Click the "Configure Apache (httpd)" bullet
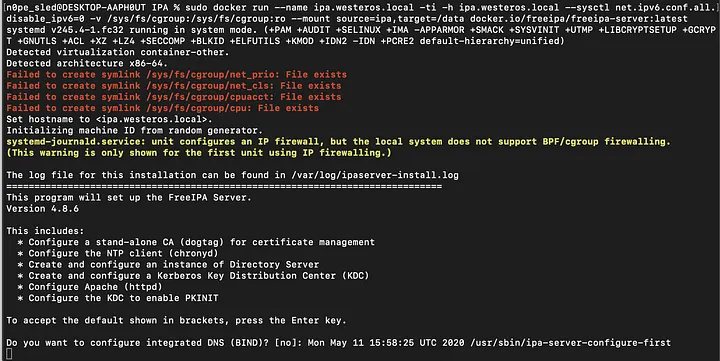Image resolution: width=720 pixels, height=361 pixels. point(90,287)
